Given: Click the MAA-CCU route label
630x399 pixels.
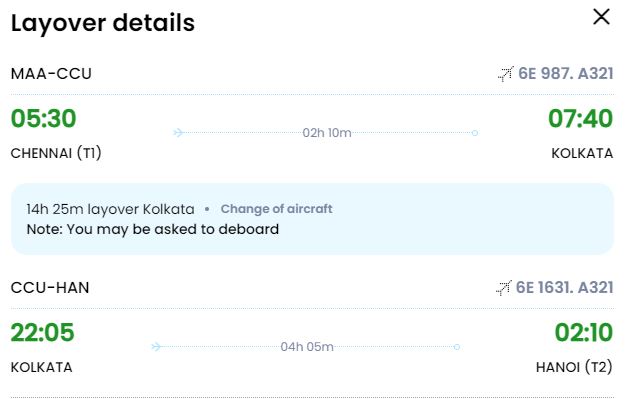Looking at the screenshot, I should pyautogui.click(x=51, y=74).
